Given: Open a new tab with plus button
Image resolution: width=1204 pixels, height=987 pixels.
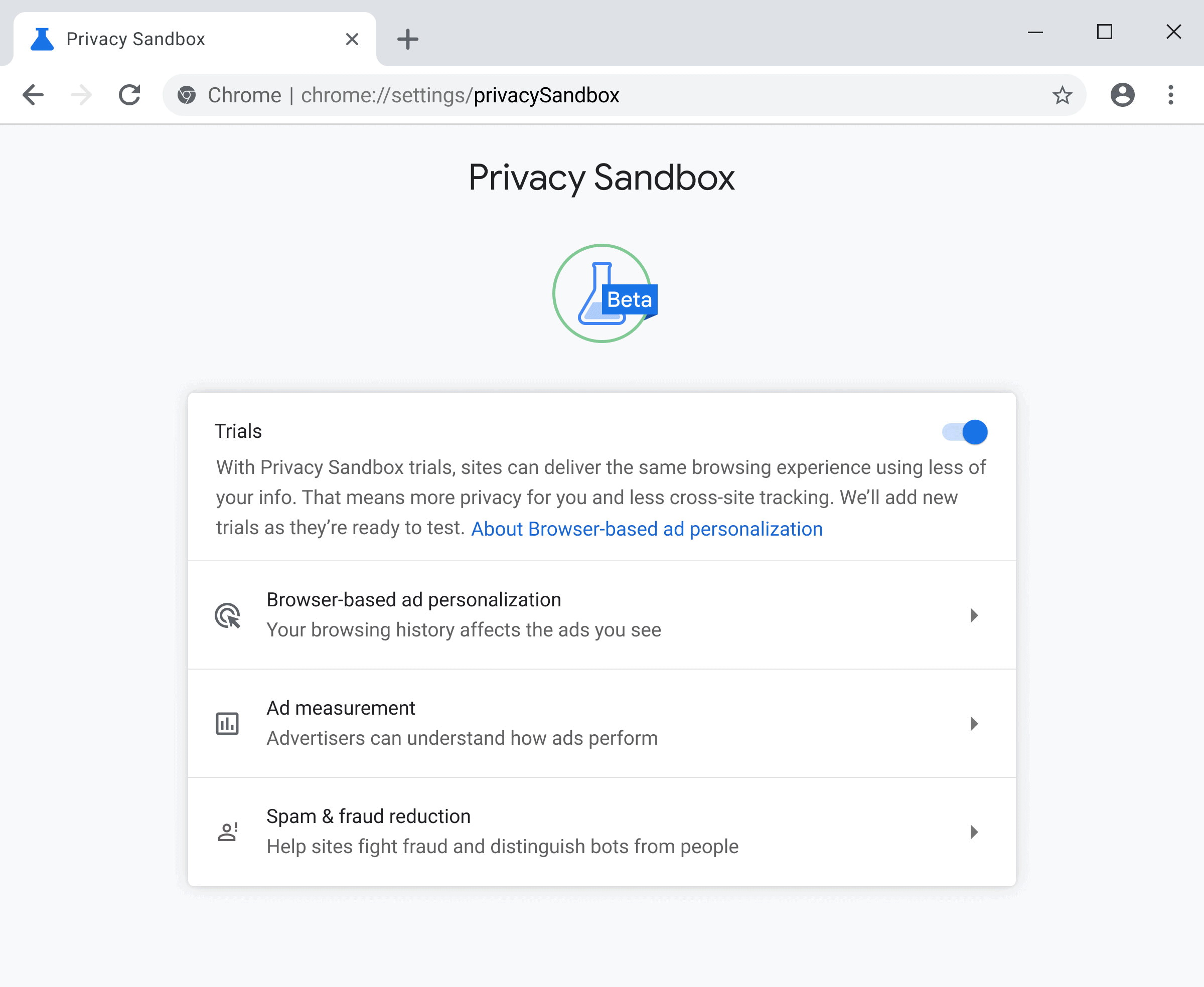Looking at the screenshot, I should (407, 39).
